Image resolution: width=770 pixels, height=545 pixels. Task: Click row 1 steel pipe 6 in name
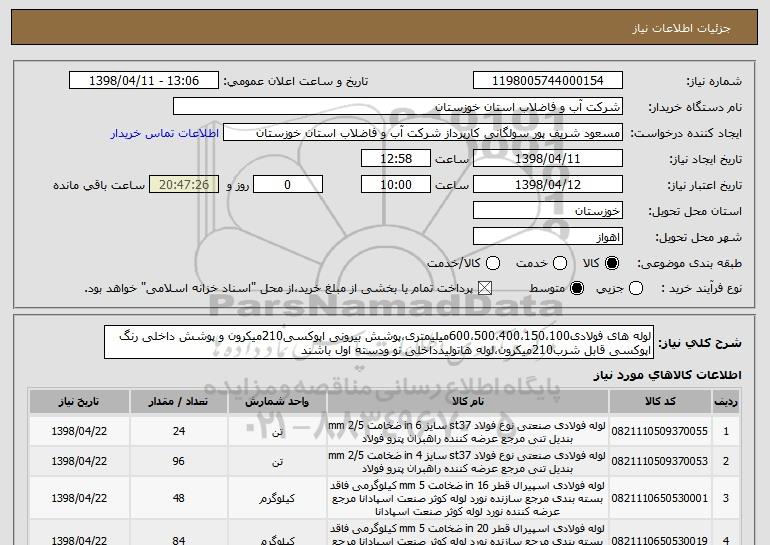pos(467,432)
